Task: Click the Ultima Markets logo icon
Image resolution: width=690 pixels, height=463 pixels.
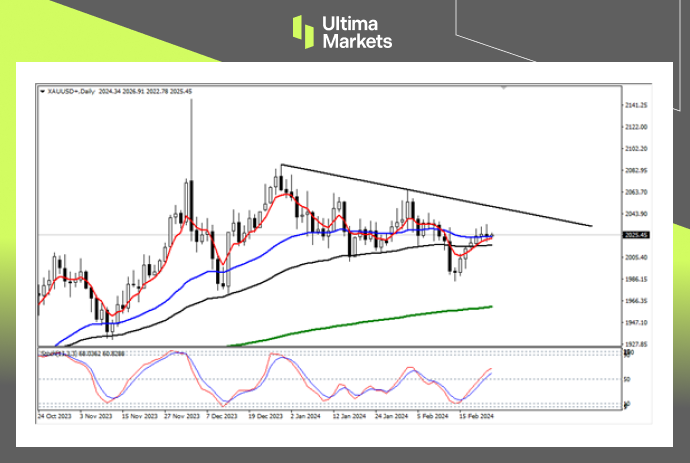Action: [x=304, y=31]
